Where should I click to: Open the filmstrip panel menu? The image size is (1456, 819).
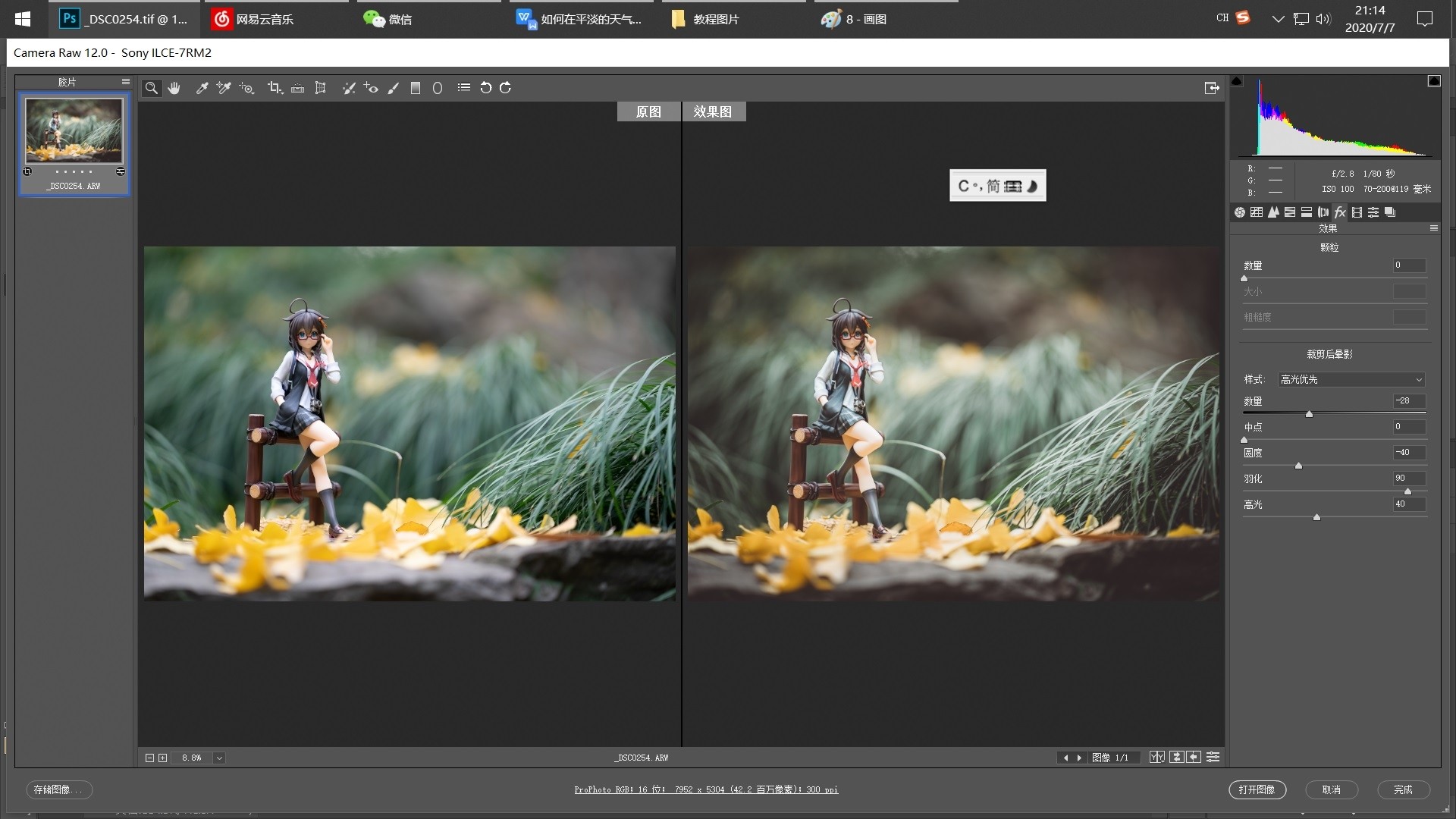tap(125, 82)
